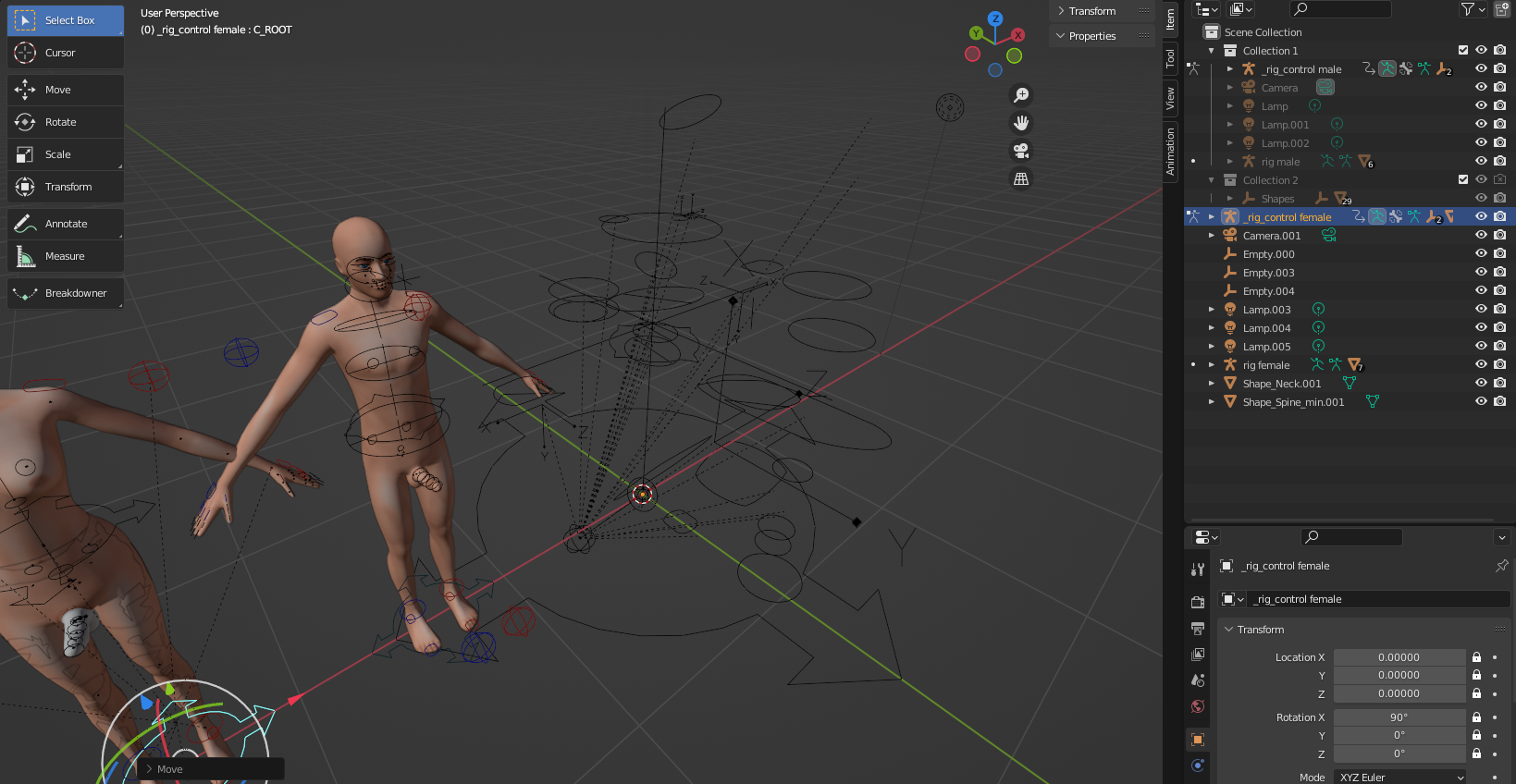Image resolution: width=1516 pixels, height=784 pixels.
Task: Click Camera data icon in Camera row
Action: pos(1325,87)
